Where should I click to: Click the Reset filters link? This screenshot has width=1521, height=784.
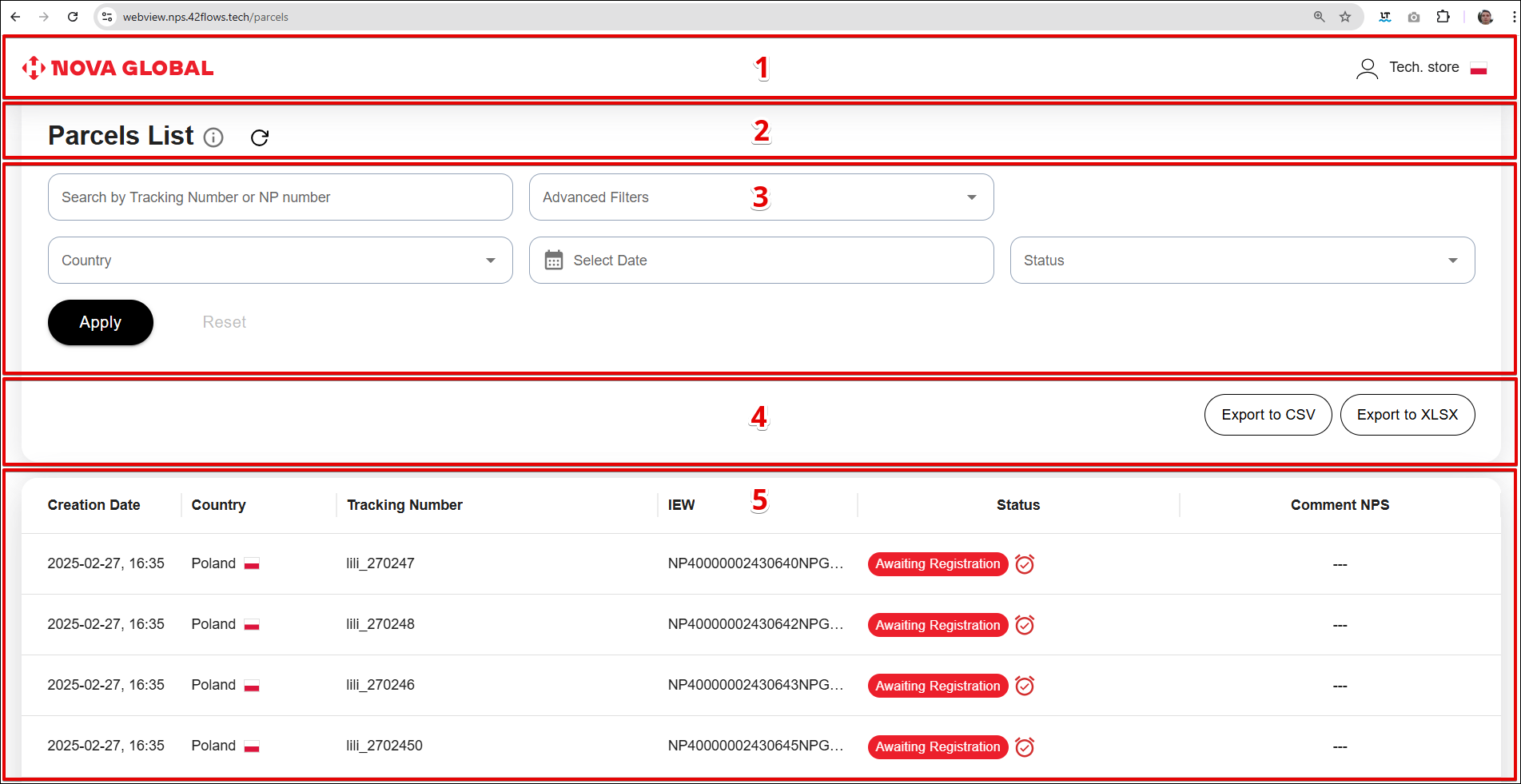tap(224, 322)
